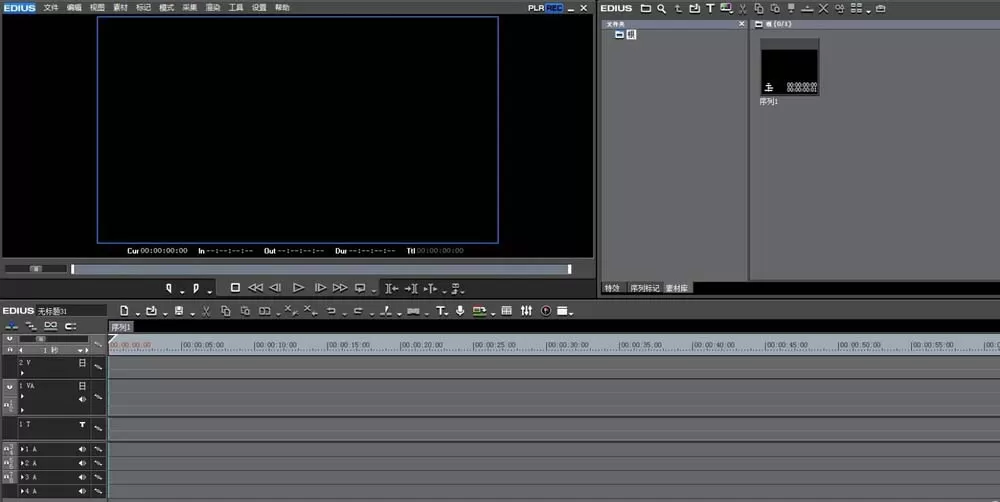Toggle the speaker on the 1 VA track

pyautogui.click(x=82, y=399)
